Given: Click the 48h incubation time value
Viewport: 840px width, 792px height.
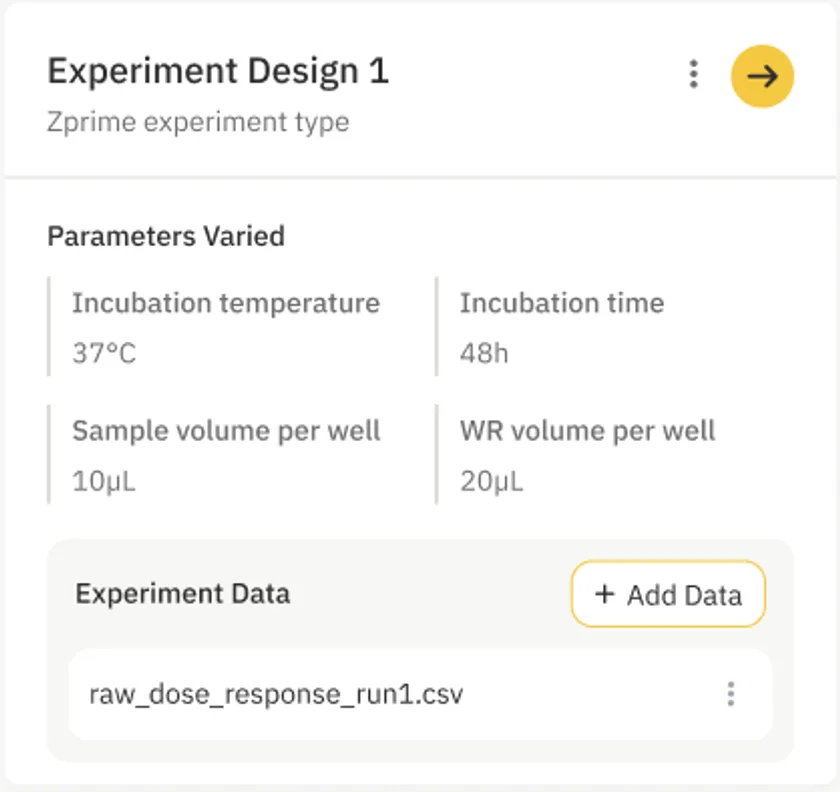Looking at the screenshot, I should (x=484, y=353).
